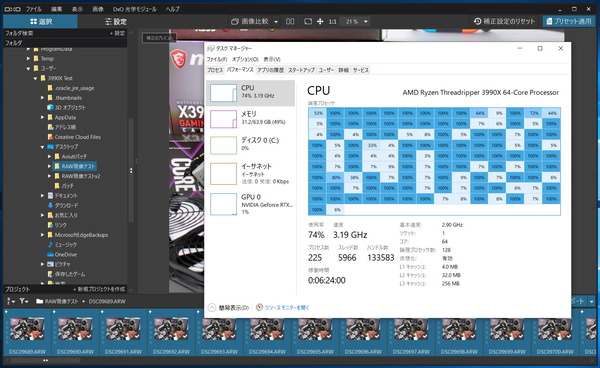Click プリセット適用 button

pyautogui.click(x=569, y=21)
